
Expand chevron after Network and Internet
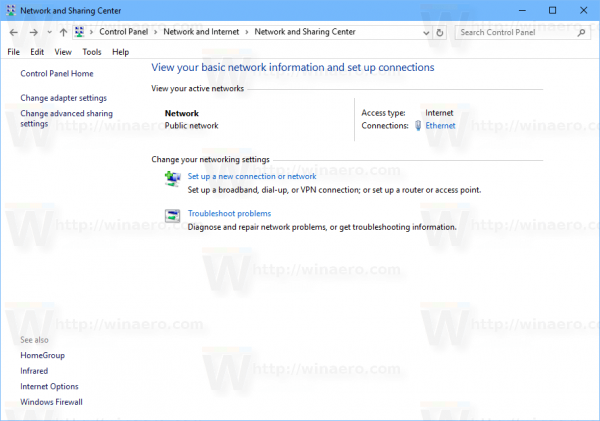click(247, 32)
